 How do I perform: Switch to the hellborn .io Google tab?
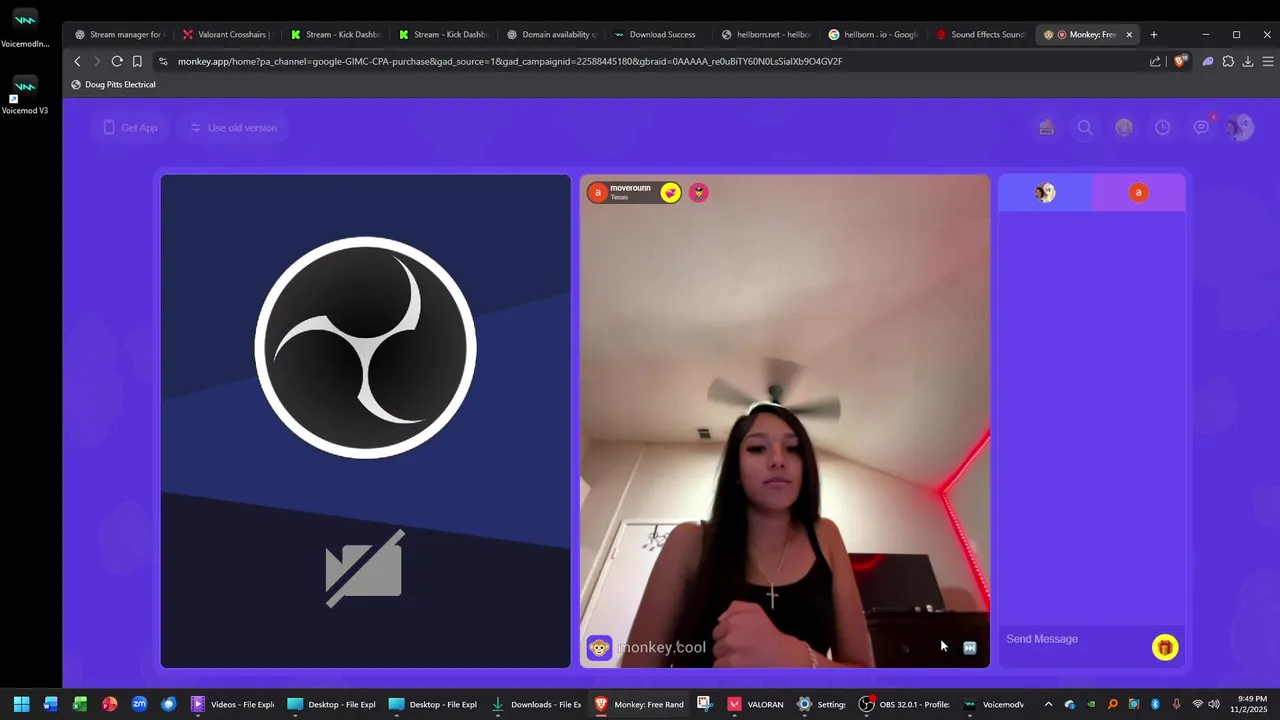pyautogui.click(x=874, y=34)
